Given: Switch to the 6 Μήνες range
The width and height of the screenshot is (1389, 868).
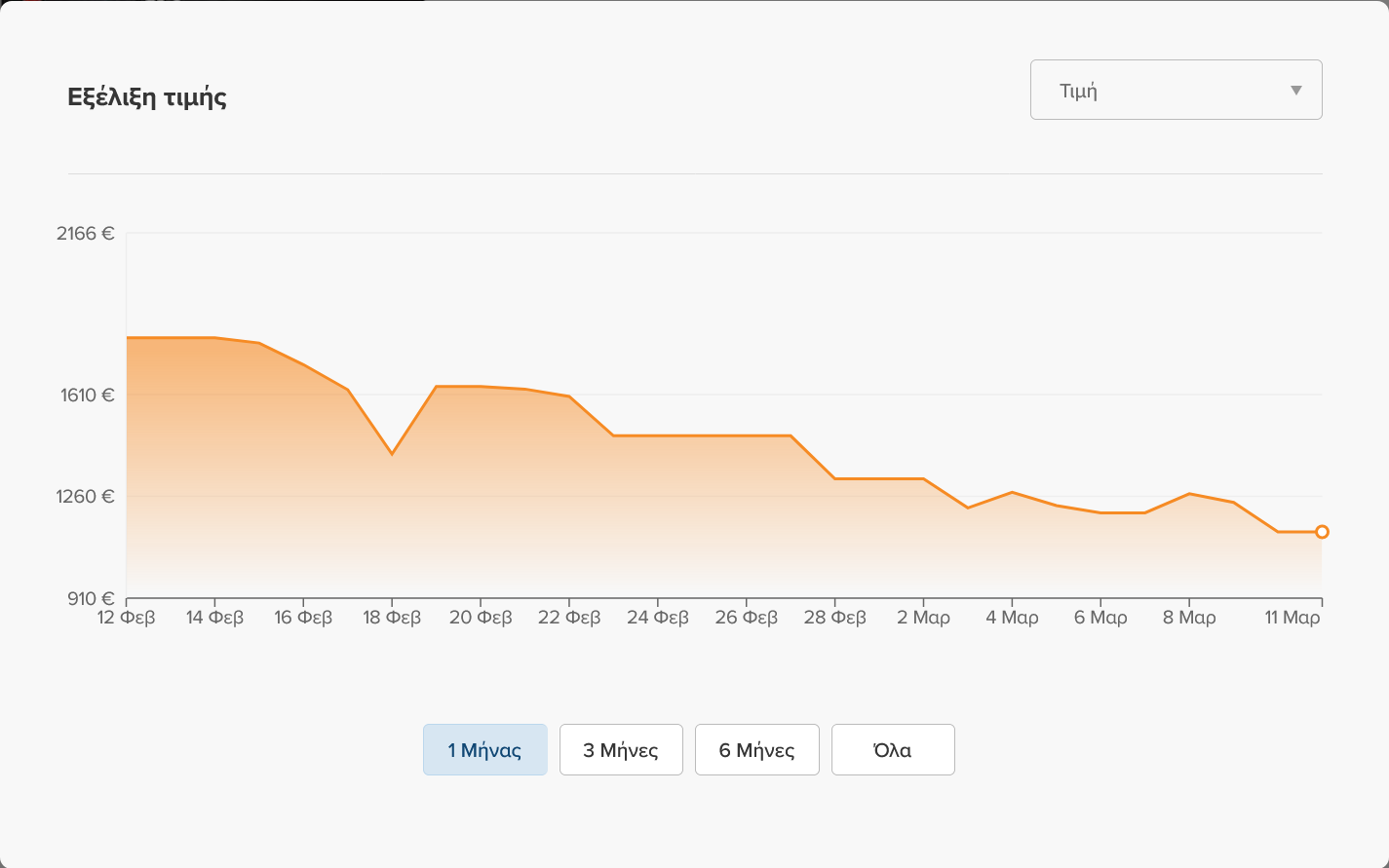Looking at the screenshot, I should pos(756,749).
